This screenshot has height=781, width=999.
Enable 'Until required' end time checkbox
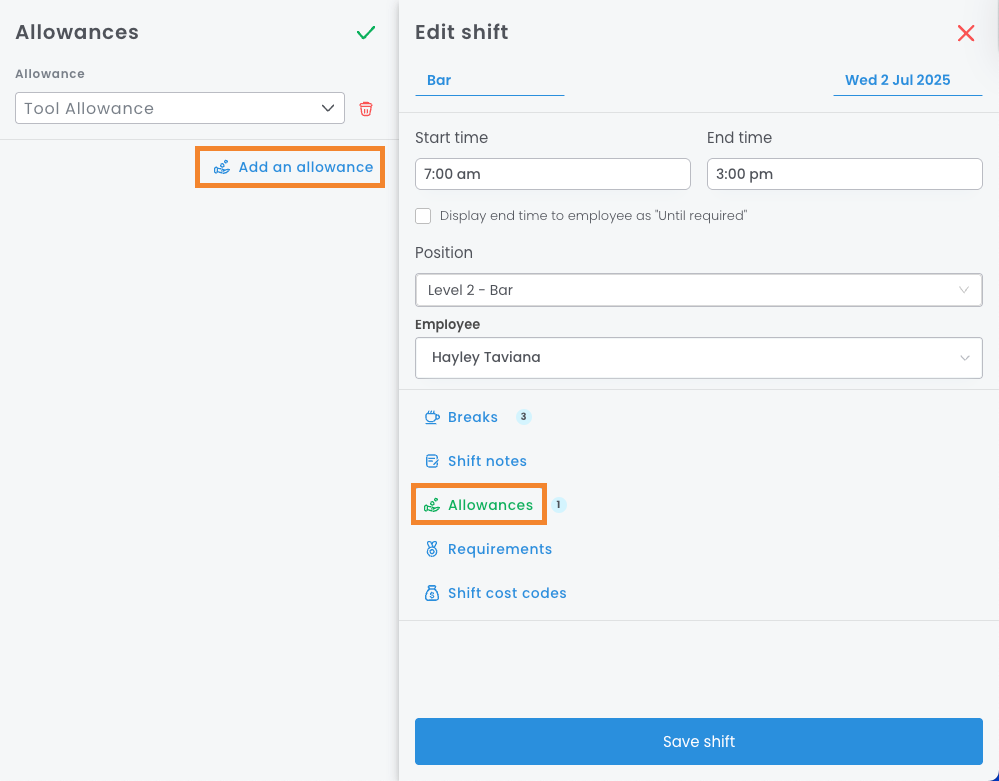[x=423, y=216]
